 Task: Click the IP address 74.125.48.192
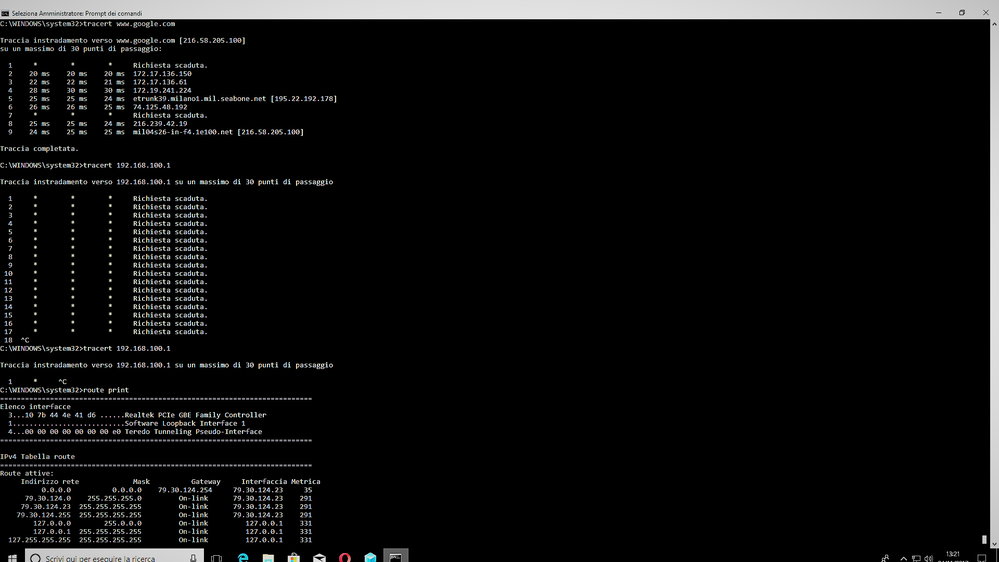(x=160, y=107)
